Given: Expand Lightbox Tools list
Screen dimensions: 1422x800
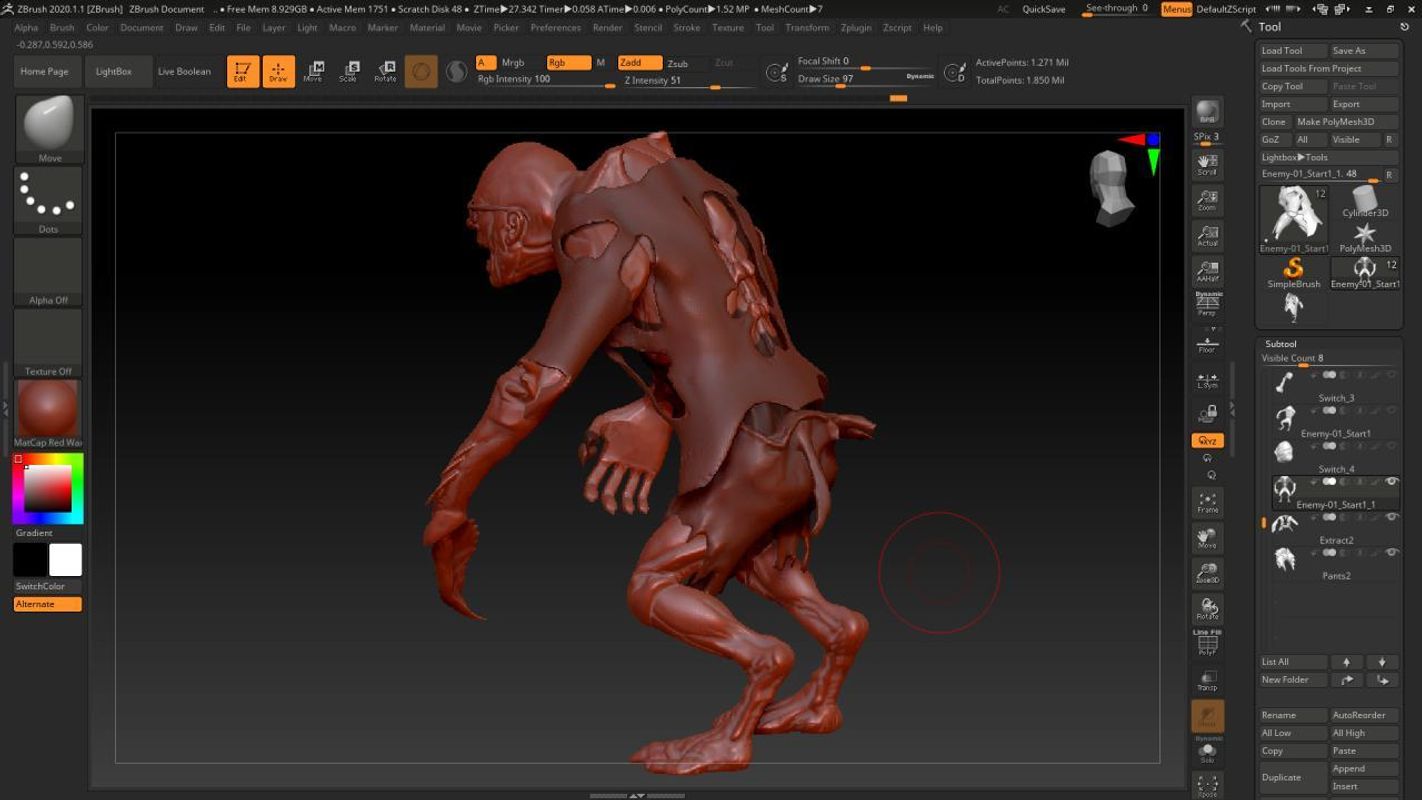Looking at the screenshot, I should point(1328,157).
